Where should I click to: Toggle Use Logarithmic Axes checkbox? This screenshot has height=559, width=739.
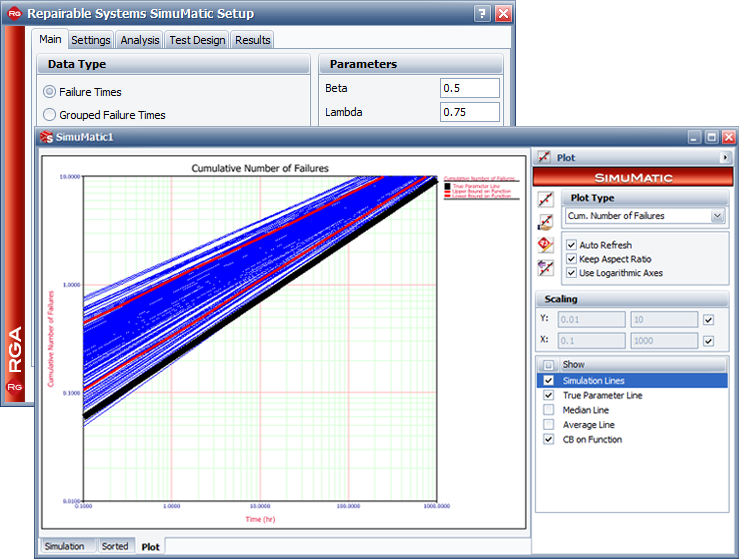(x=571, y=273)
